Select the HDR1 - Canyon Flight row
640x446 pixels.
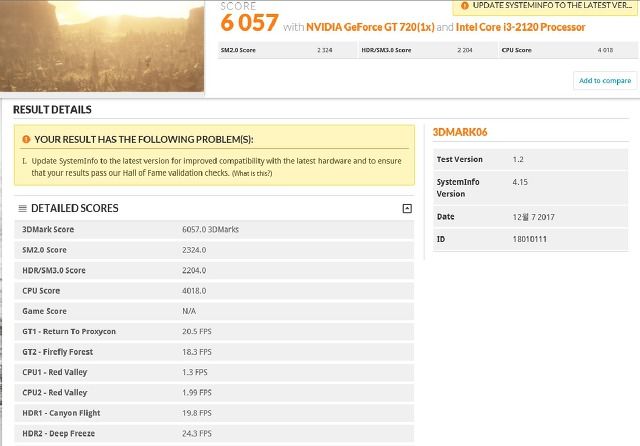[214, 413]
